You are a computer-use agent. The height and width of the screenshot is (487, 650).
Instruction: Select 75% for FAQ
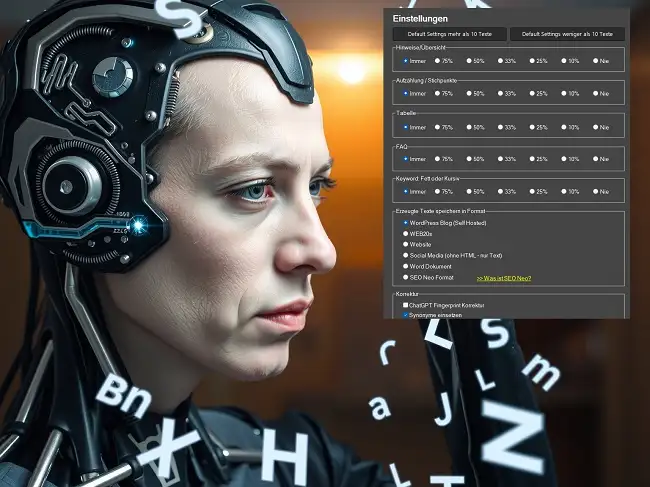pyautogui.click(x=437, y=159)
